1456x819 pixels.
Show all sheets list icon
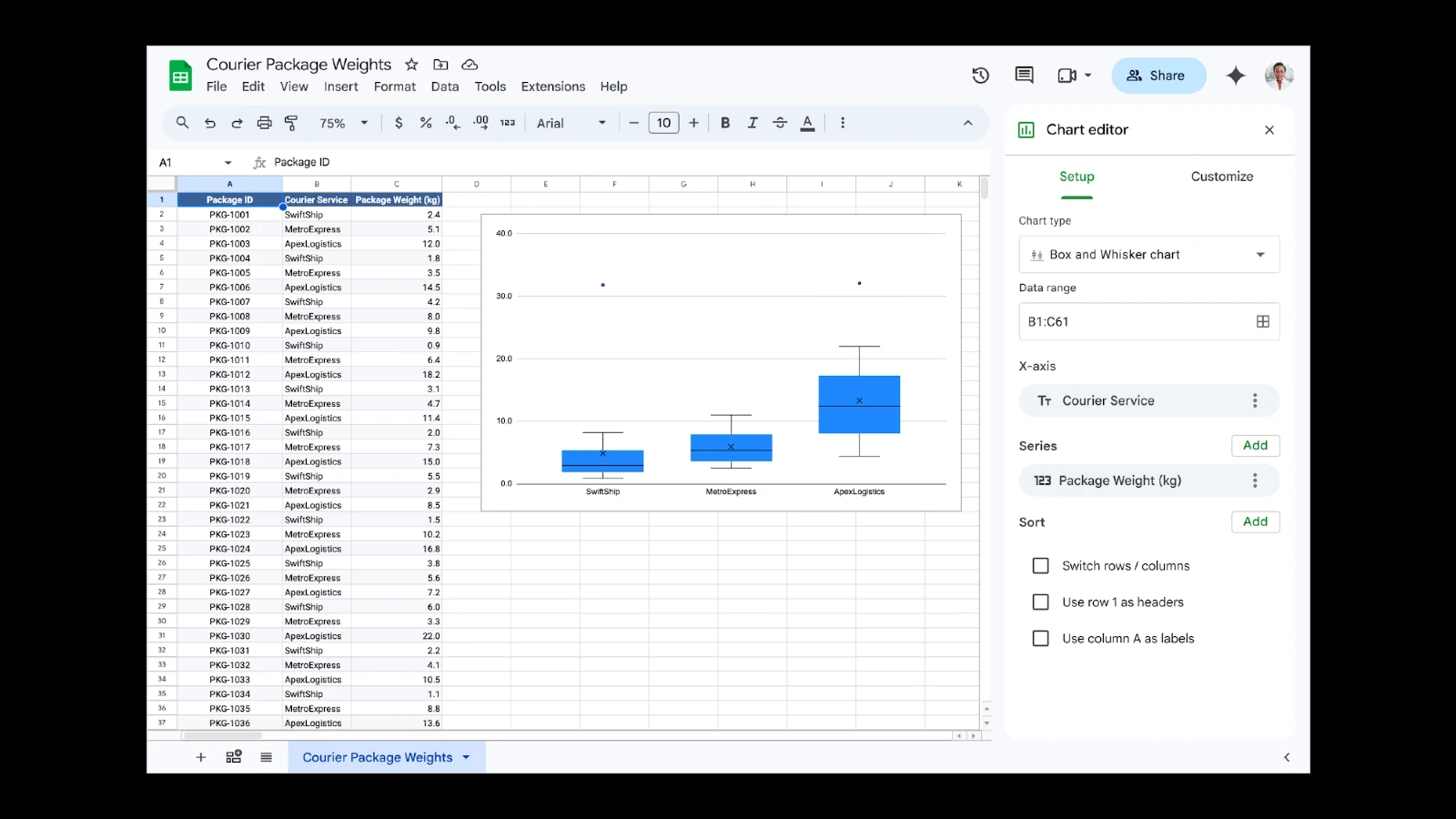click(x=266, y=757)
